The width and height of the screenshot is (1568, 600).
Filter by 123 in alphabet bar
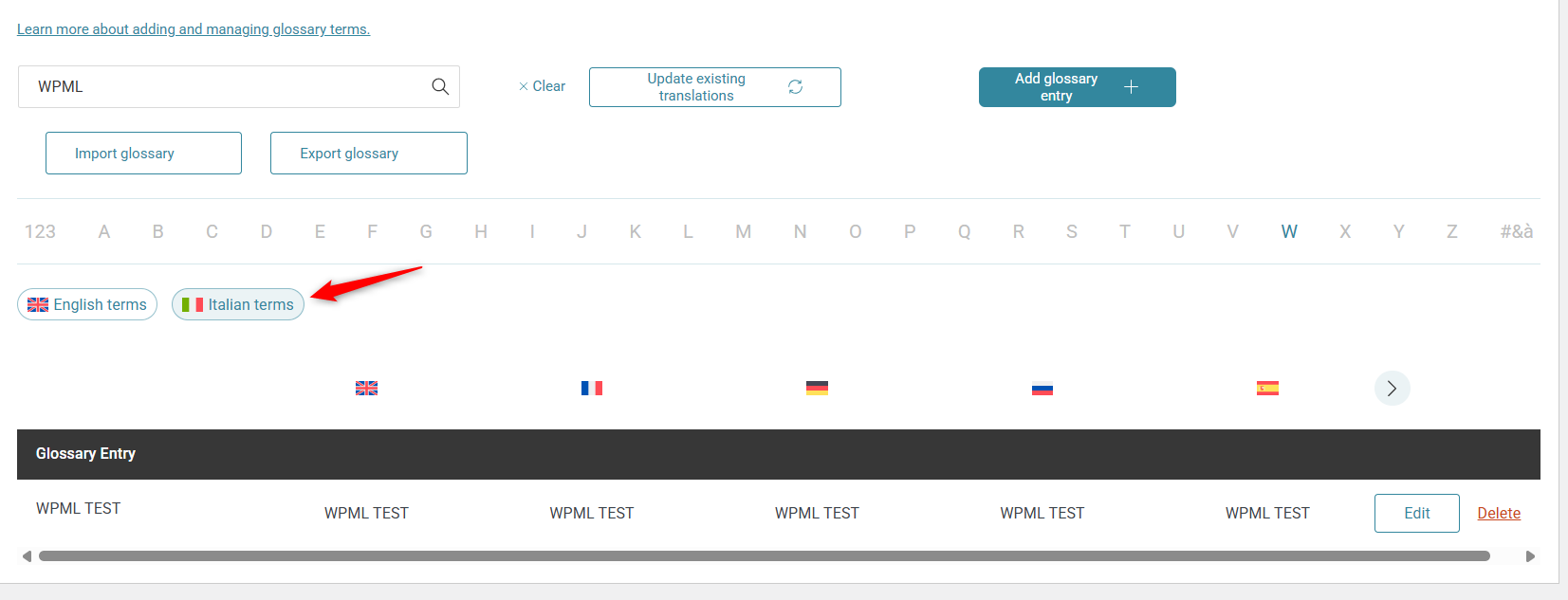[40, 231]
